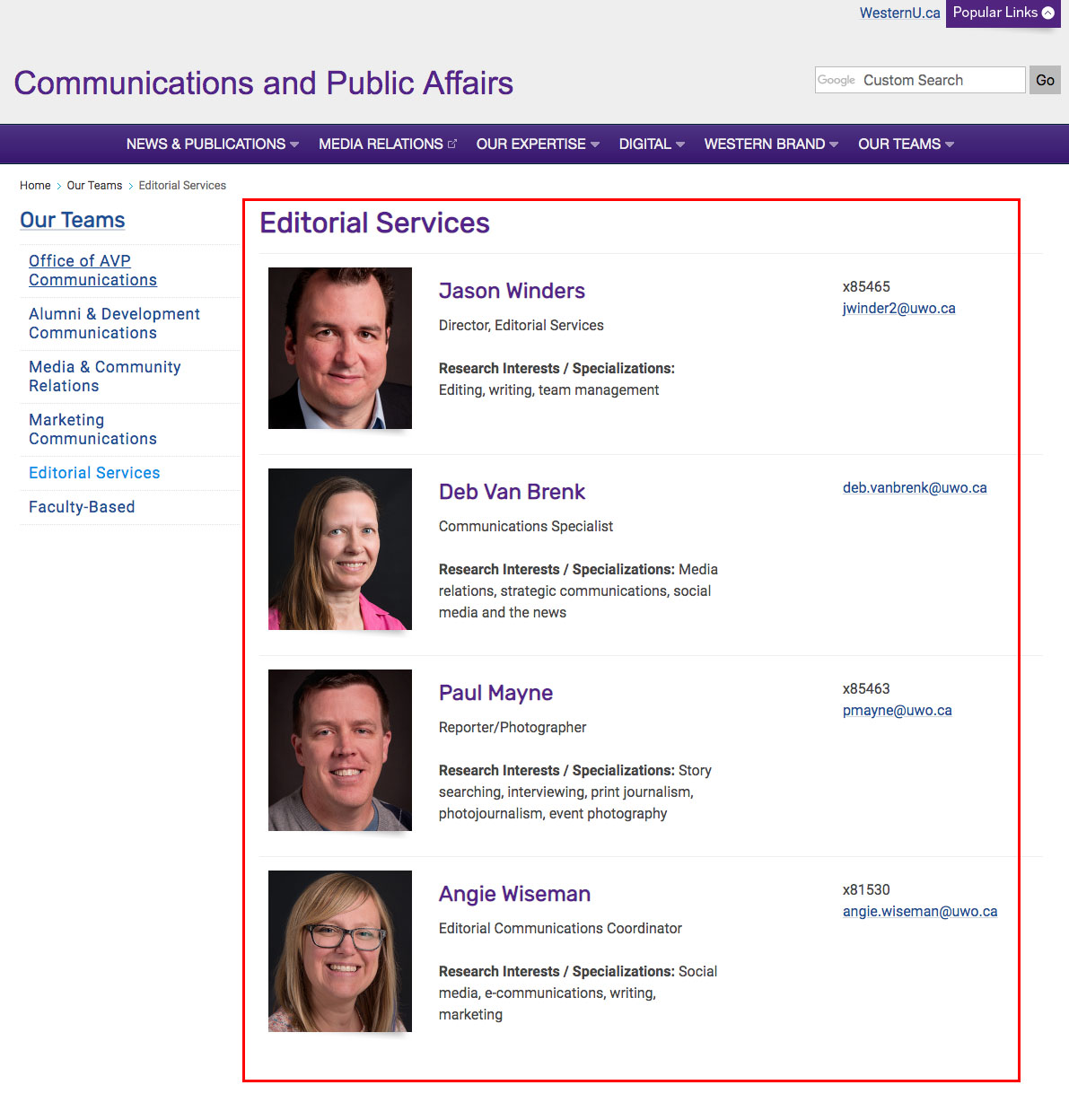
Task: Click 'Communications Specialist' title text
Action: tap(526, 526)
